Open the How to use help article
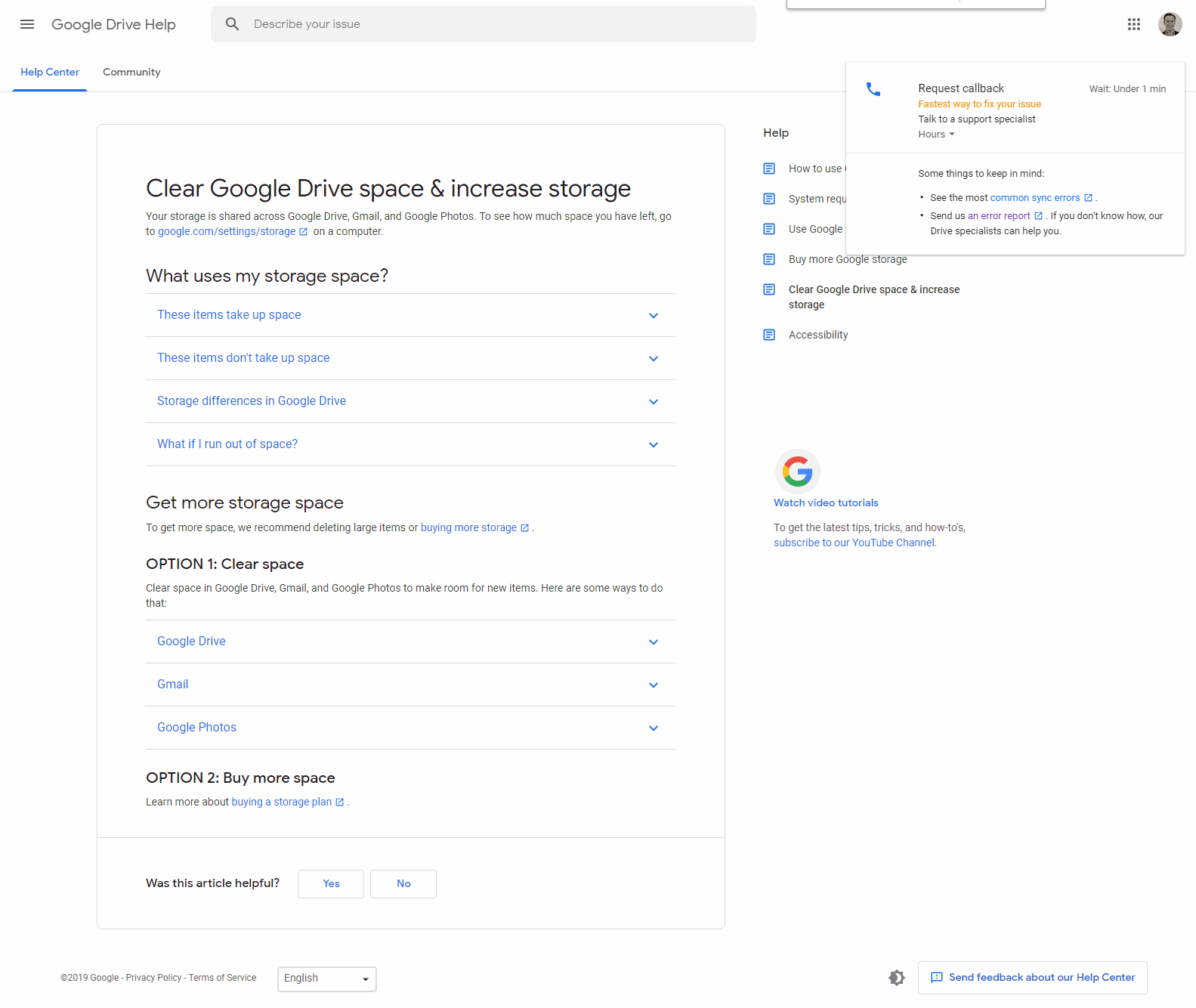 pos(817,169)
